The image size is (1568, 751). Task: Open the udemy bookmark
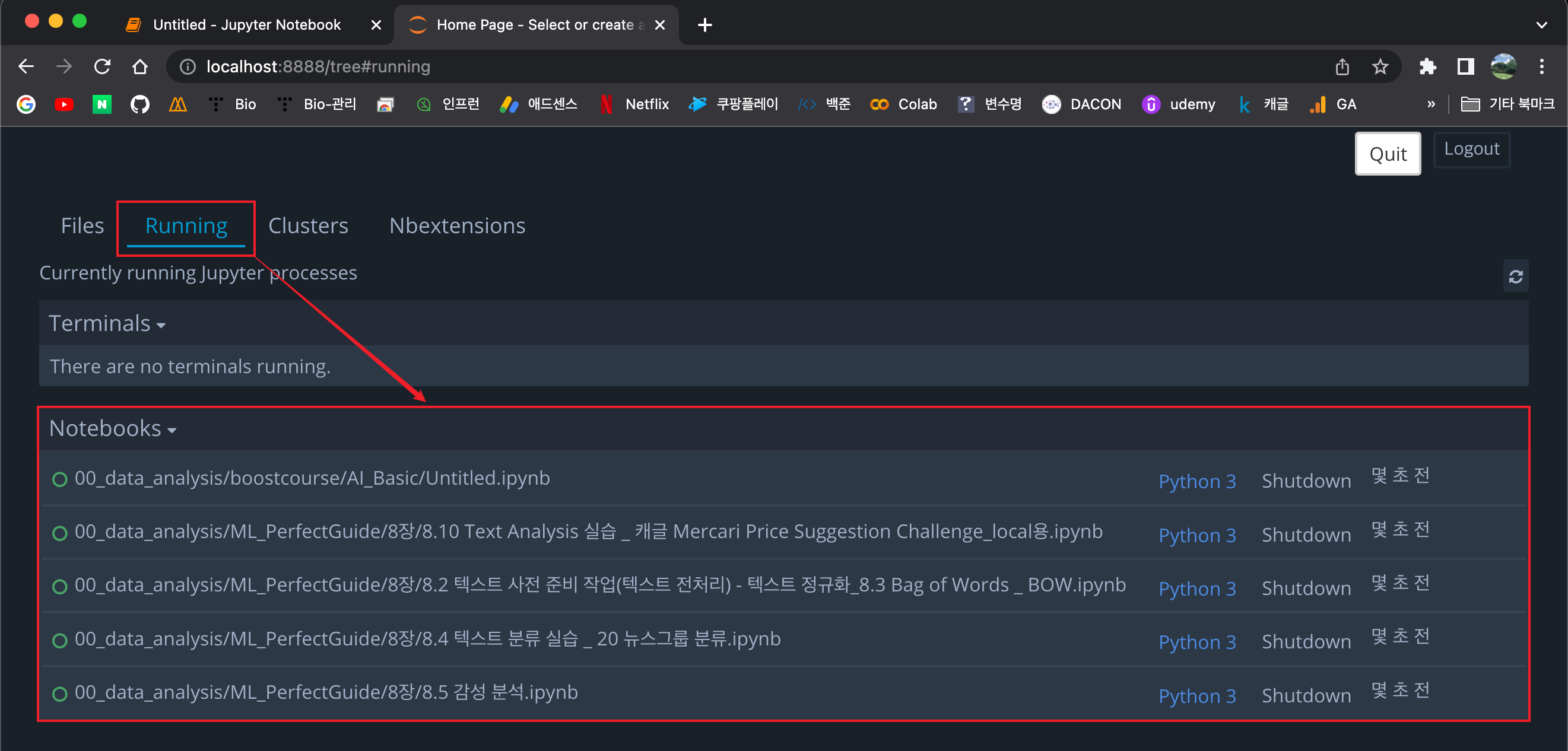tap(1179, 104)
